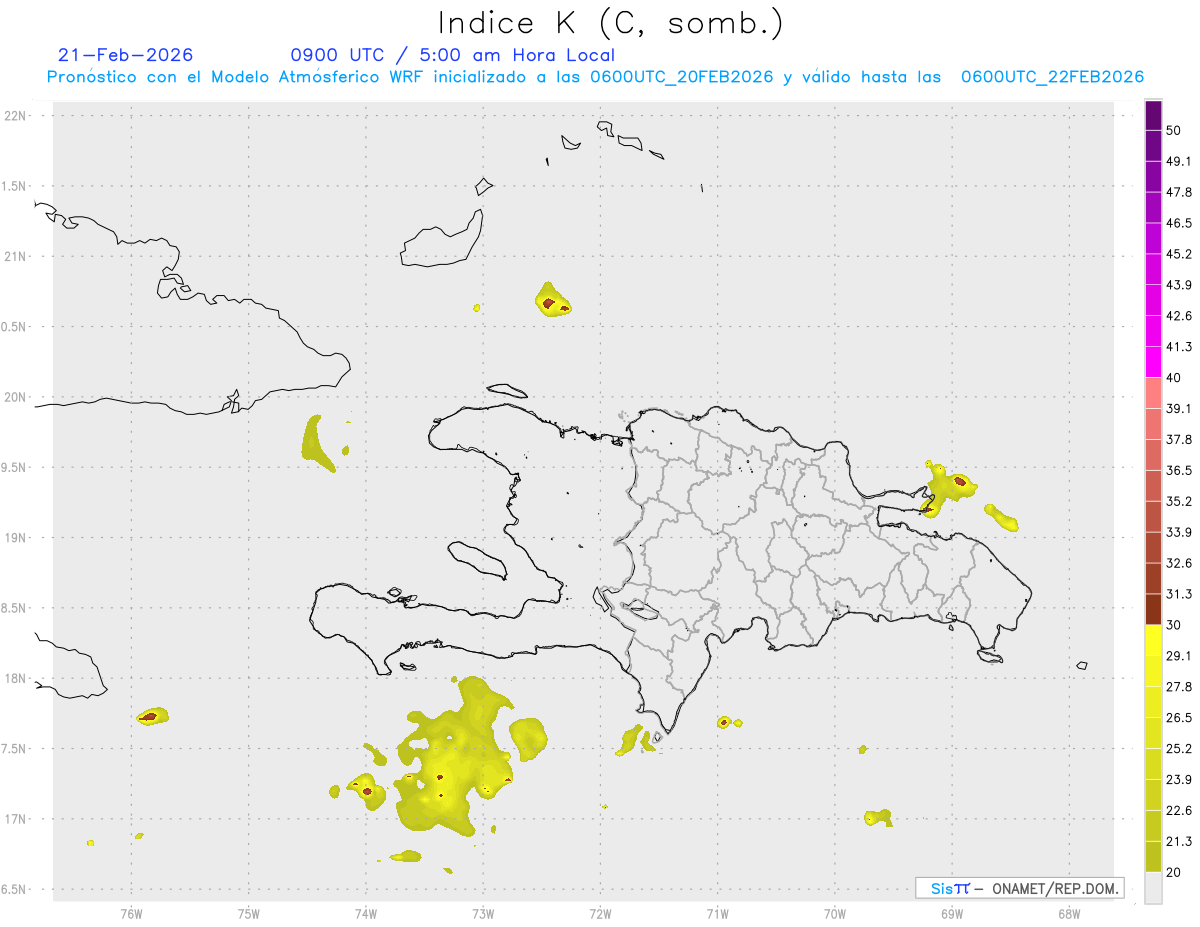Click "Pronóstico con el Modelo Atmósferico WRF" text

pyautogui.click(x=236, y=76)
